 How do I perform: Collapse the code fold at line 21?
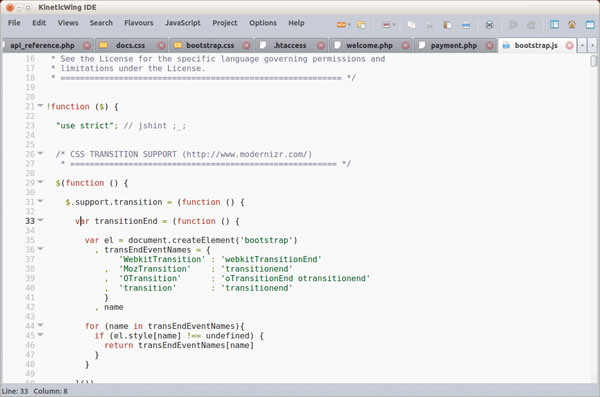40,106
